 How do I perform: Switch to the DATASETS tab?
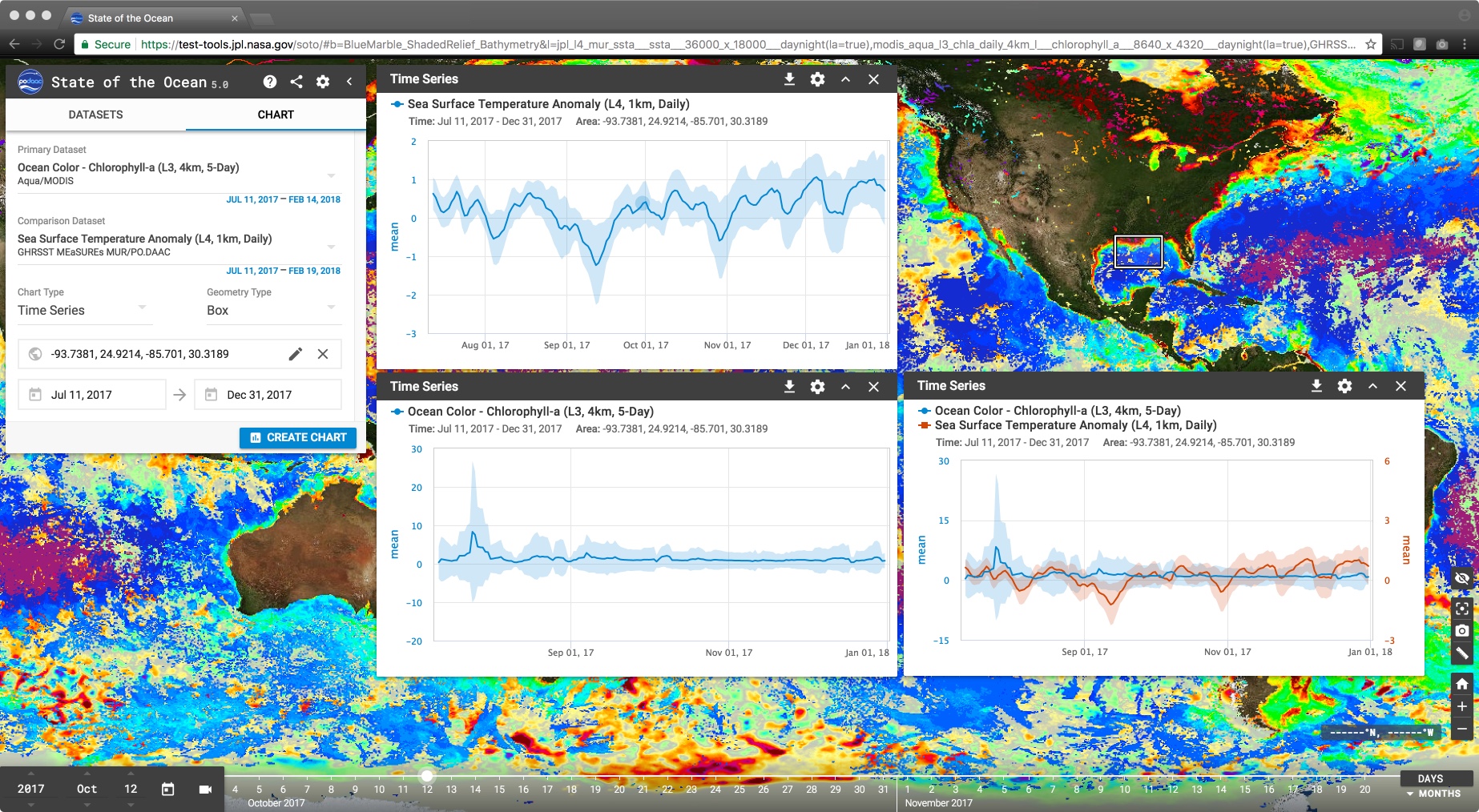[x=95, y=115]
